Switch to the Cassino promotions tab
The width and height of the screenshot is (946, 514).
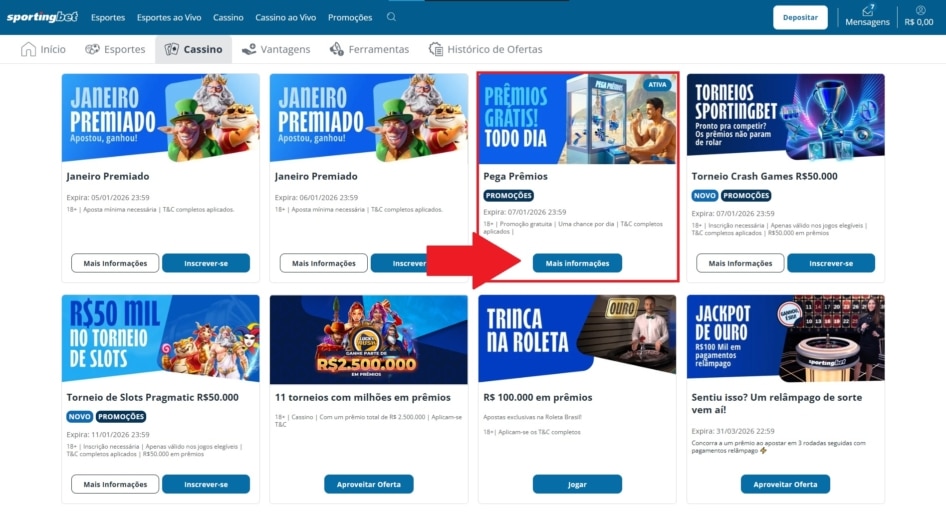pos(193,49)
